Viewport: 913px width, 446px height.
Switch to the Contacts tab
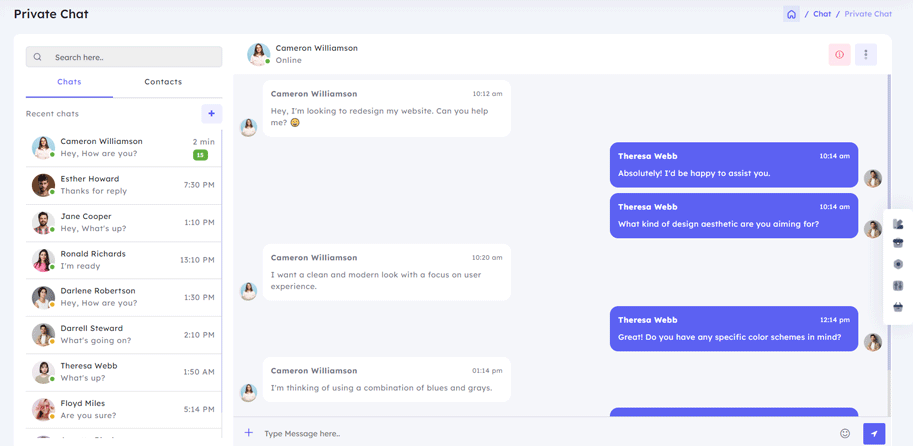click(163, 82)
